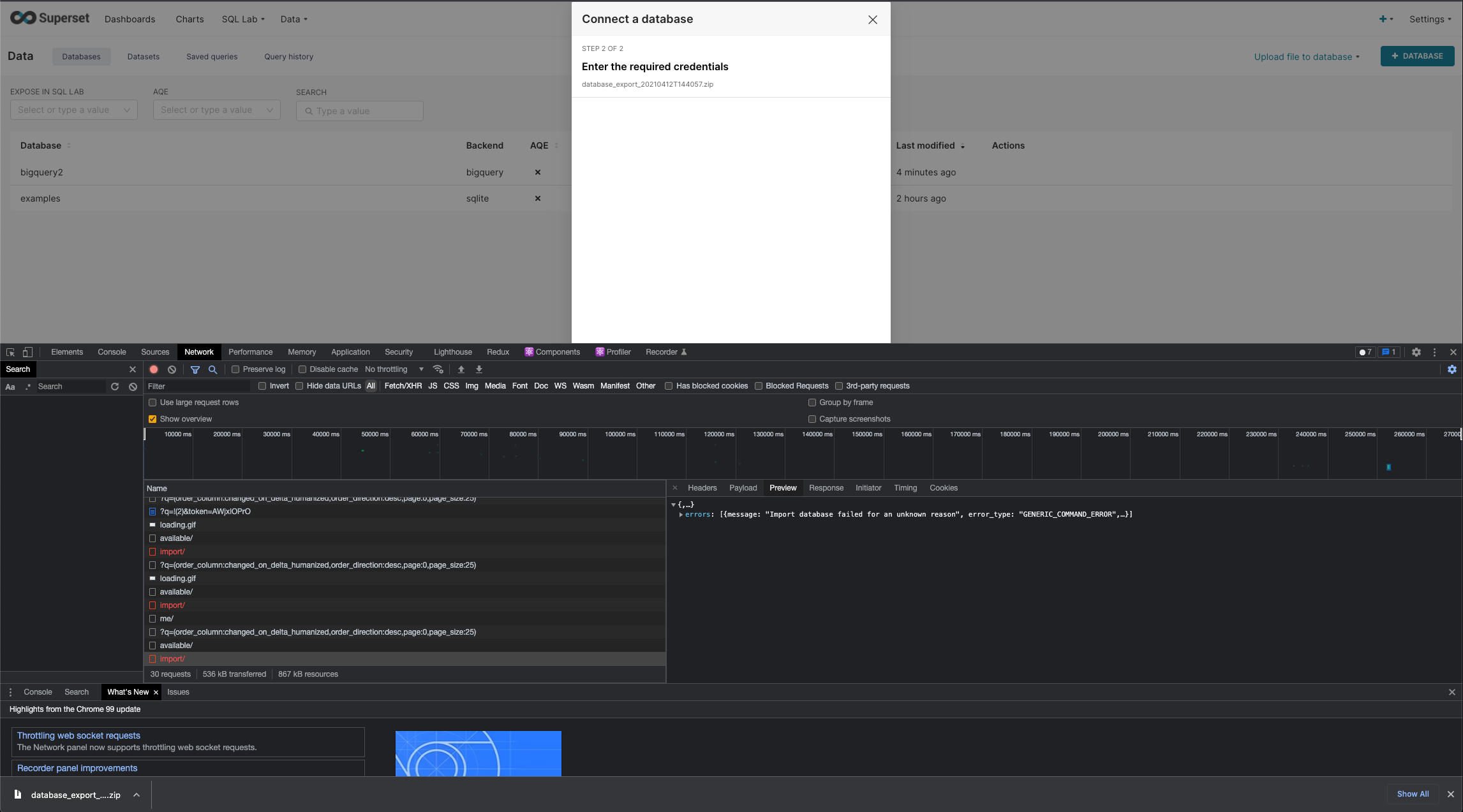This screenshot has width=1463, height=812.
Task: Uncheck the Show overview checkbox
Action: pos(152,419)
